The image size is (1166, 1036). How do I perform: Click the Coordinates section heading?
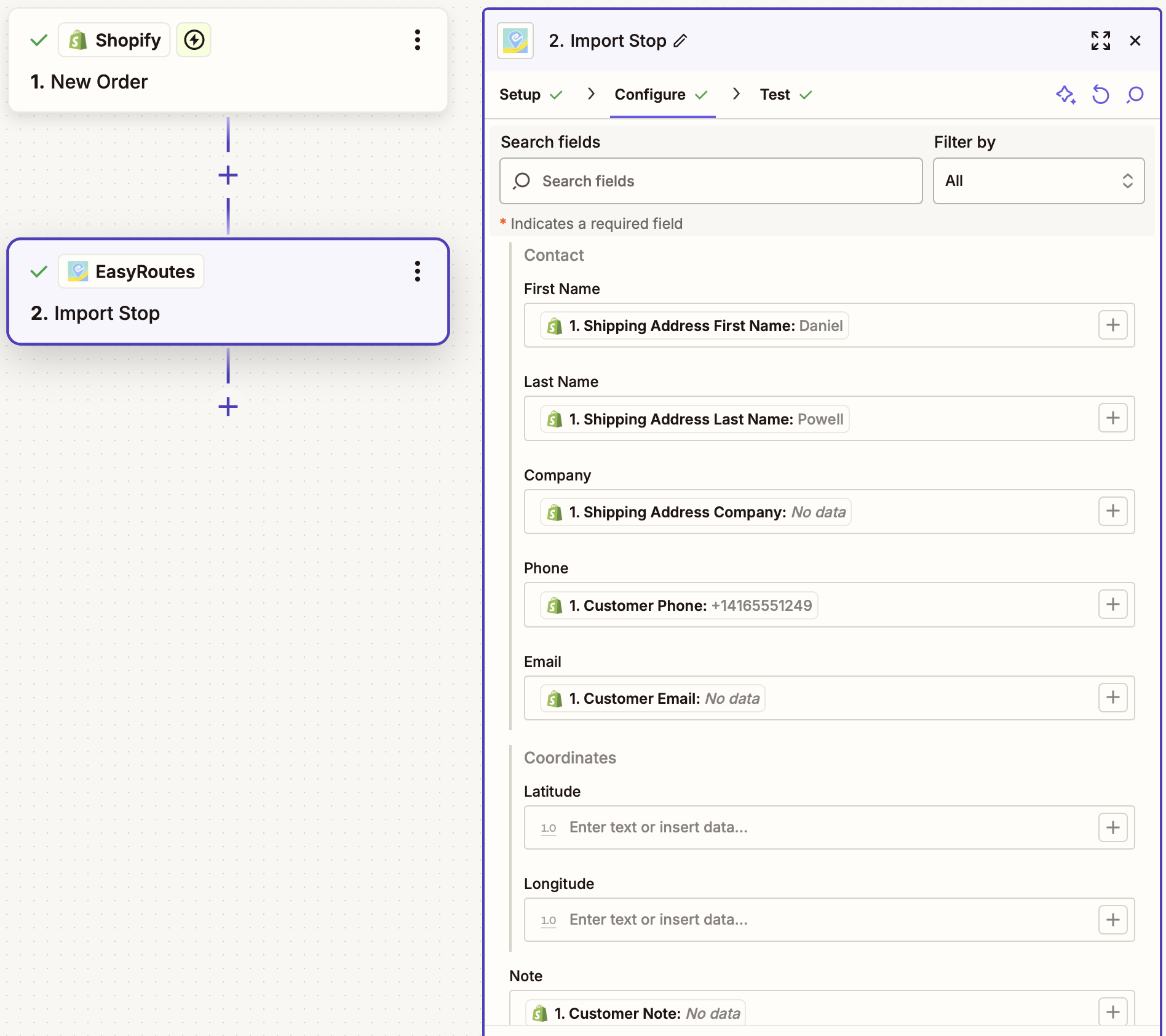[570, 758]
